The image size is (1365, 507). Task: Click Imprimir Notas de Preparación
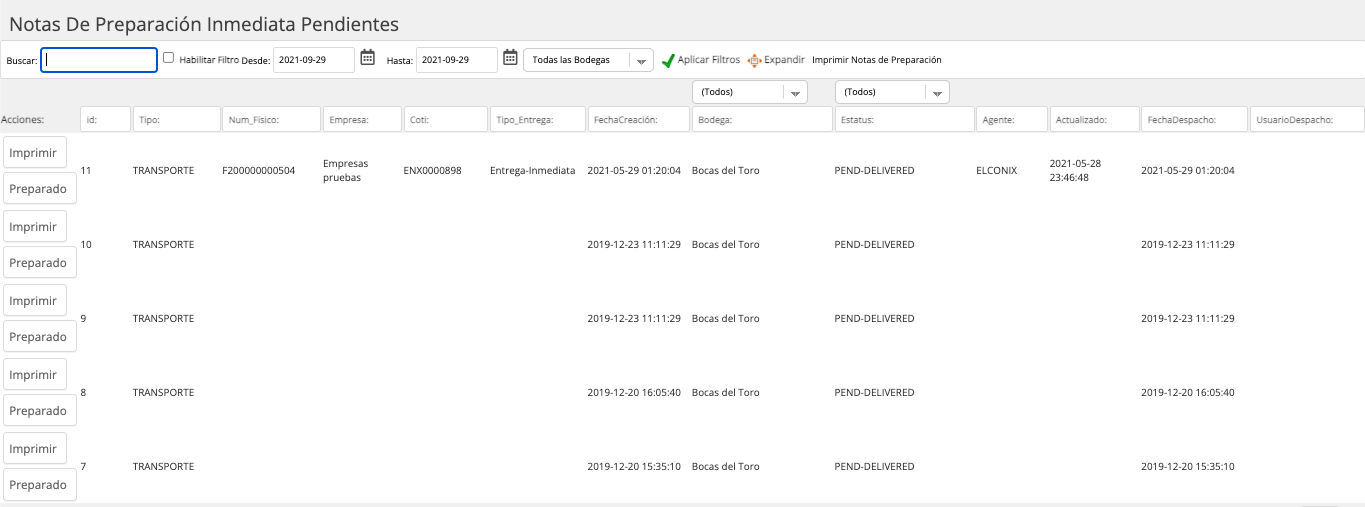[x=877, y=60]
